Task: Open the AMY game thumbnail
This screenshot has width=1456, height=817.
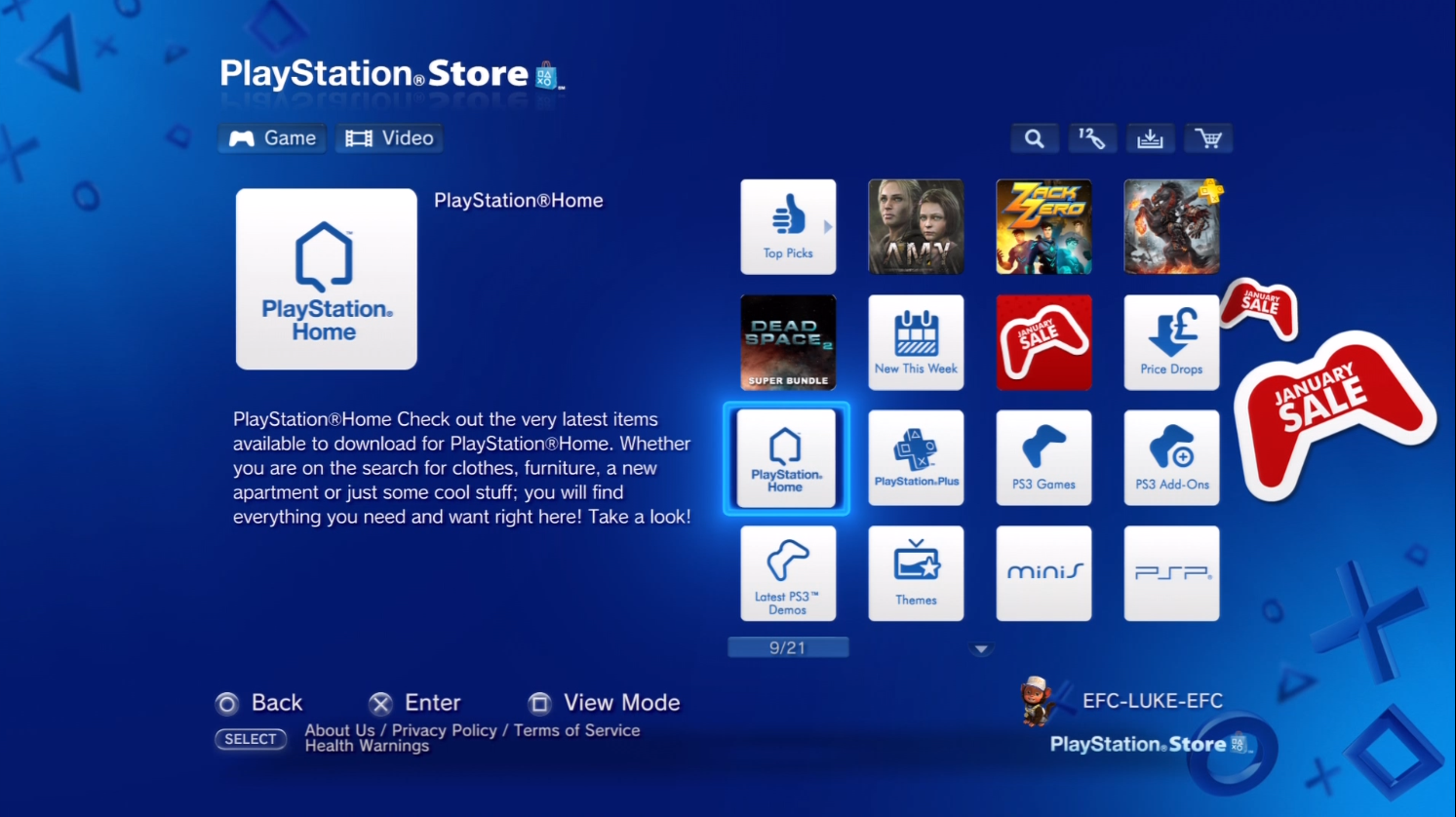Action: pos(915,226)
